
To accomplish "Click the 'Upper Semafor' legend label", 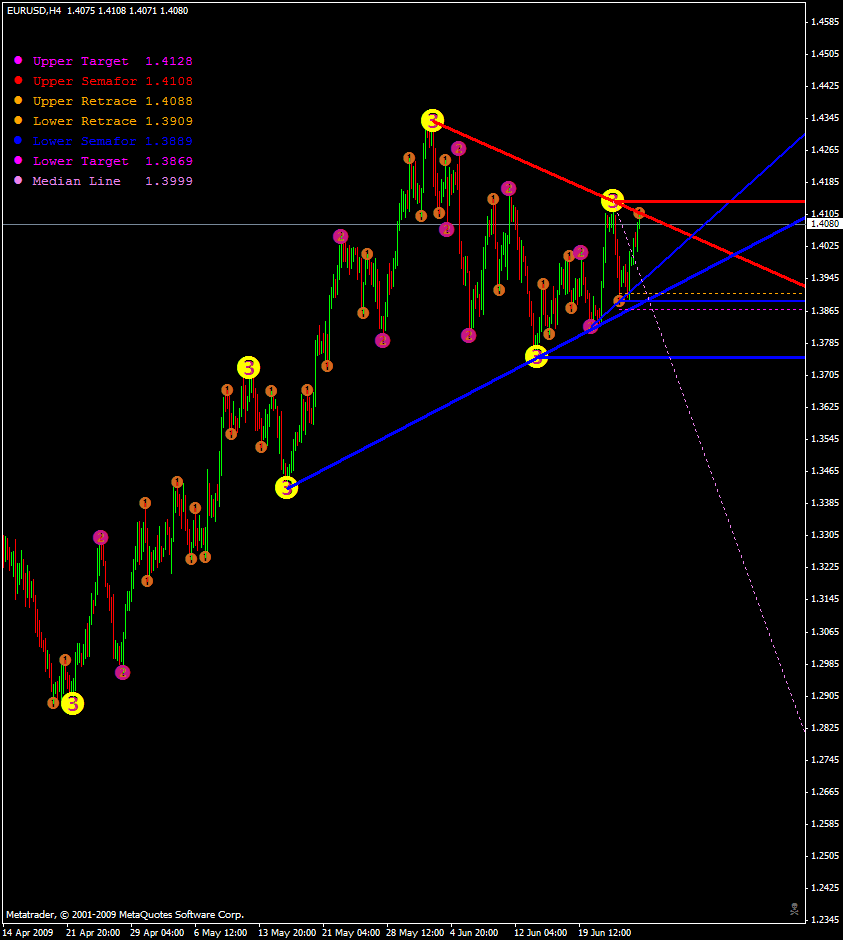I will point(85,81).
